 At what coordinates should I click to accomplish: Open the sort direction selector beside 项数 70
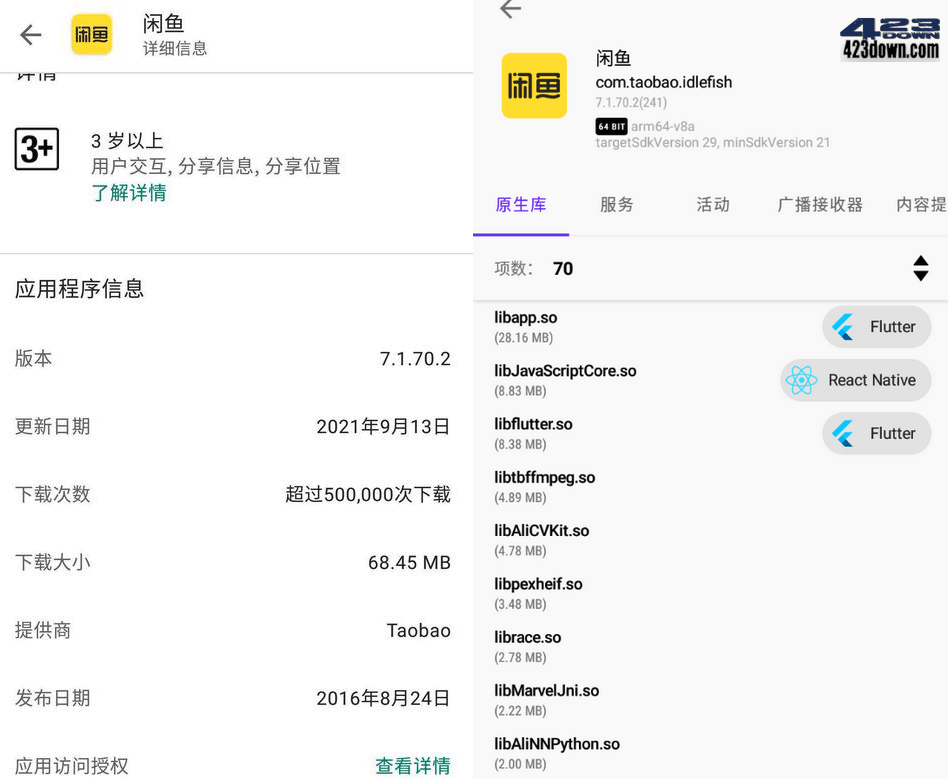click(x=920, y=268)
